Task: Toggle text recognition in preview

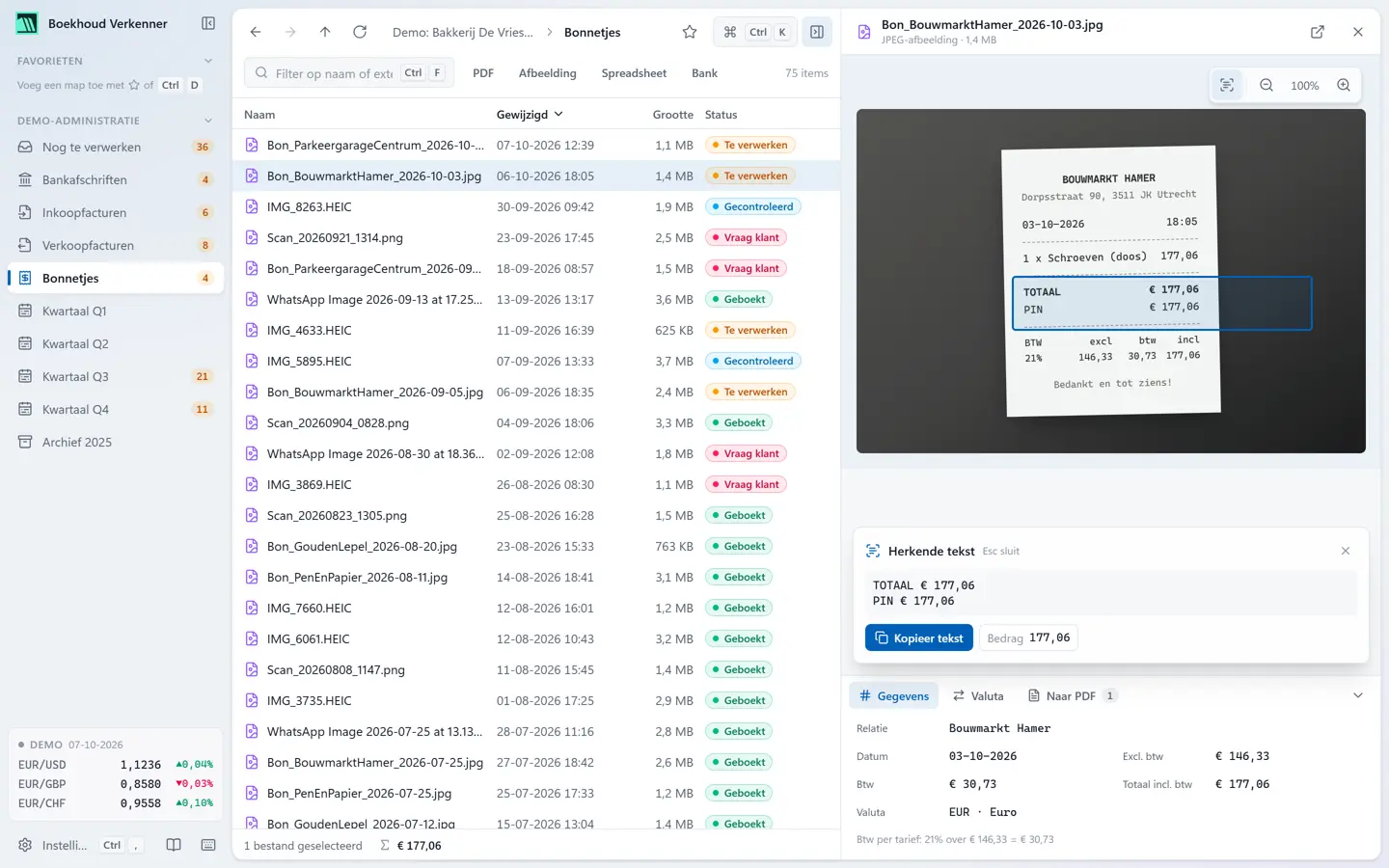Action: tap(1227, 85)
